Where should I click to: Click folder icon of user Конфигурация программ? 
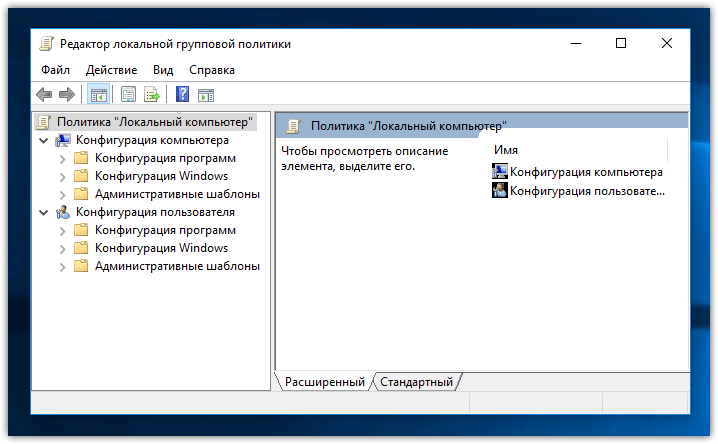pos(81,230)
